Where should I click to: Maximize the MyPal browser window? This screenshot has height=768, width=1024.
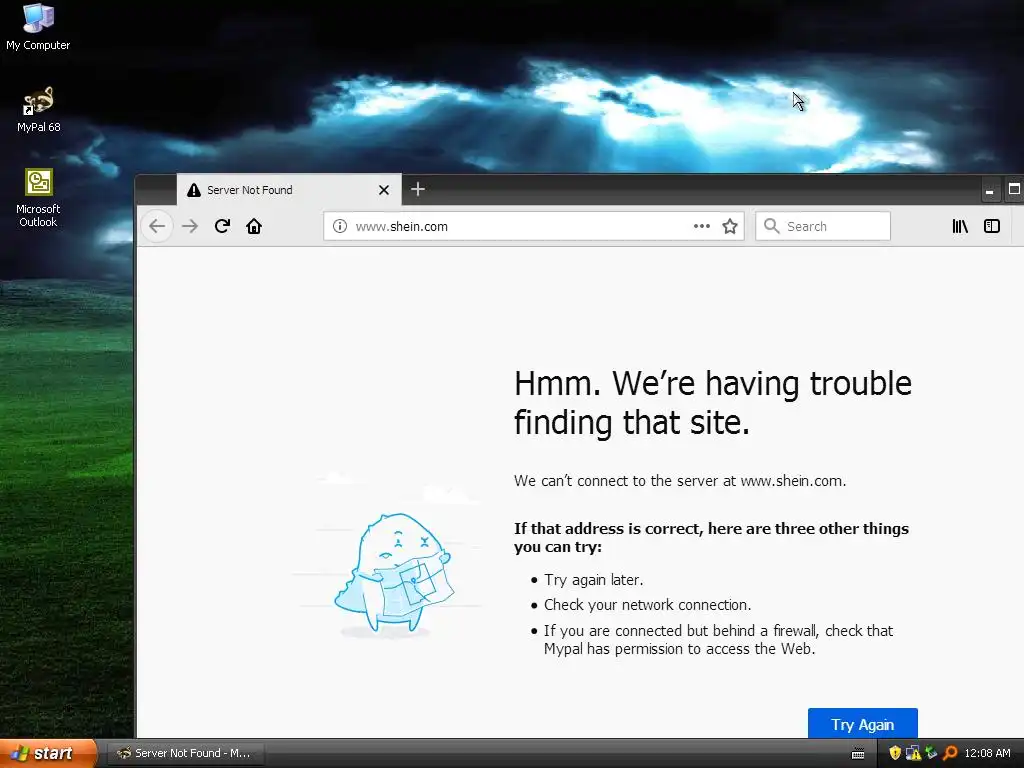click(x=1014, y=190)
